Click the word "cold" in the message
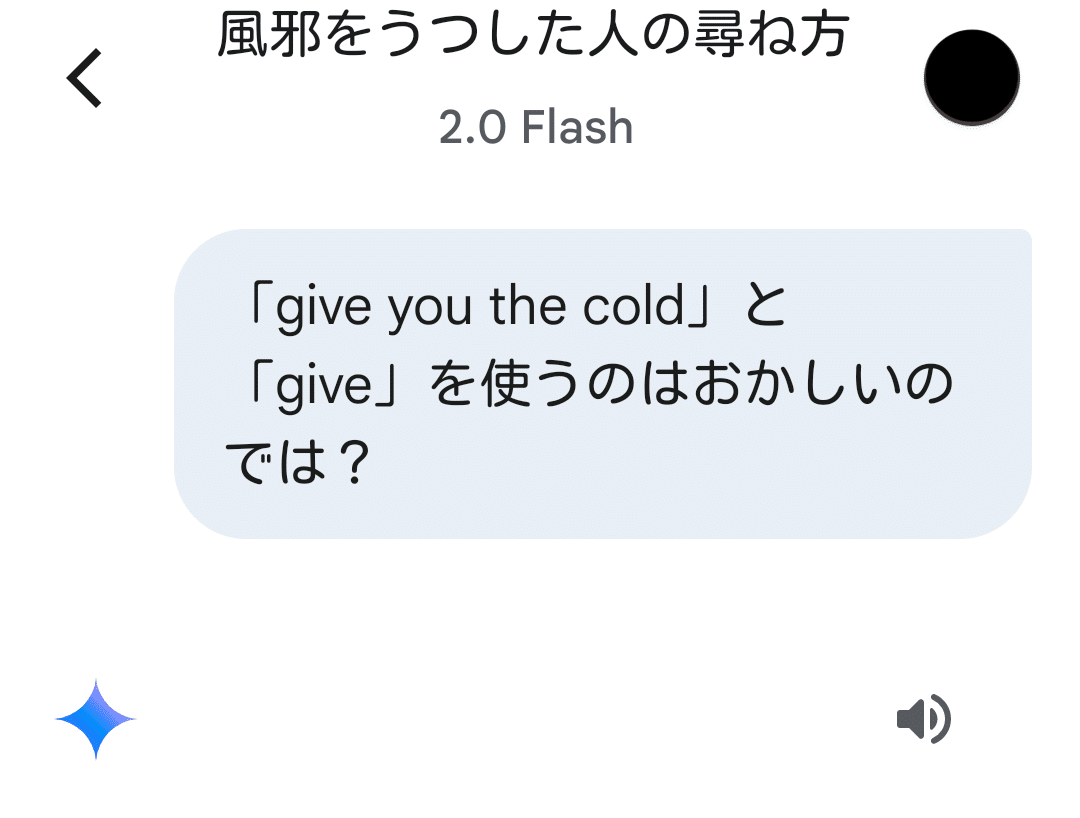1080x818 pixels. tap(634, 305)
